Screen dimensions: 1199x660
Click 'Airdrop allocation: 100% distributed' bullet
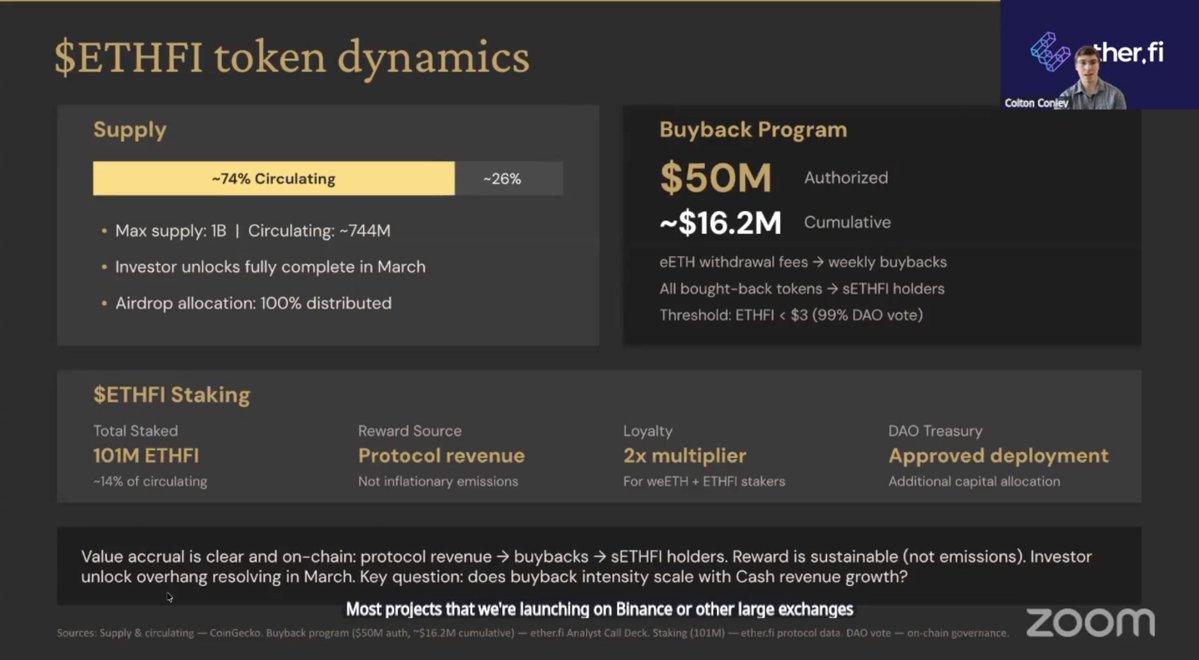pyautogui.click(x=253, y=303)
